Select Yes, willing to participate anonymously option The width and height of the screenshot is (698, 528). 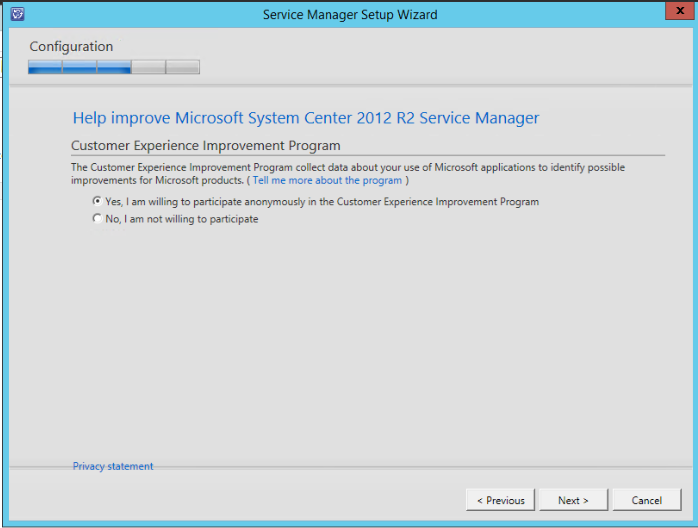[97, 201]
